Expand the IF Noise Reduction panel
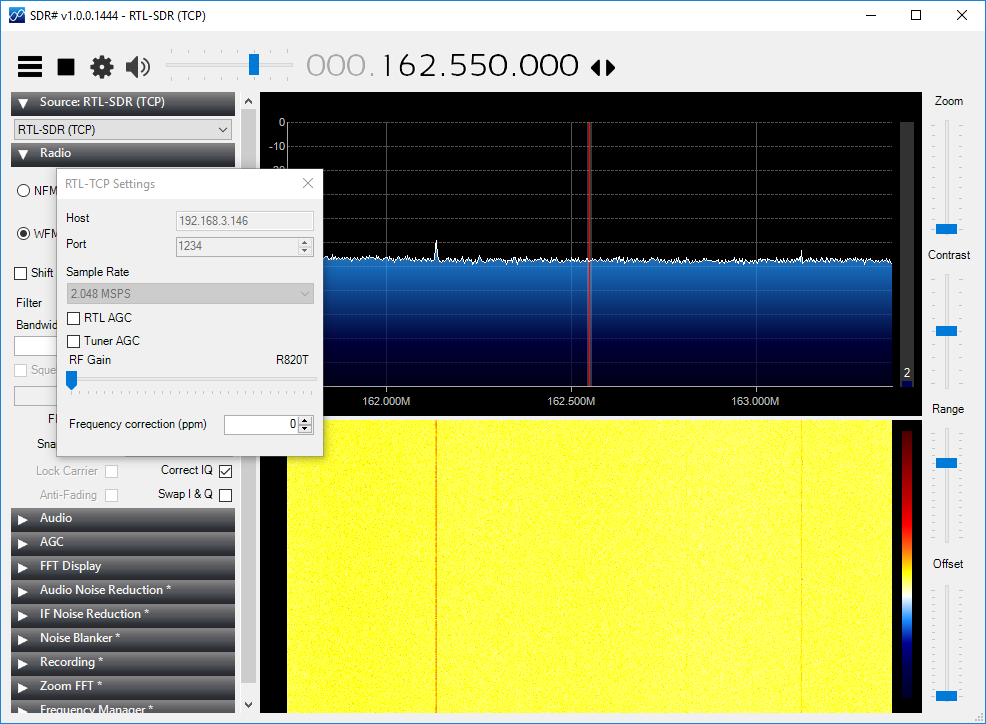 pos(123,615)
